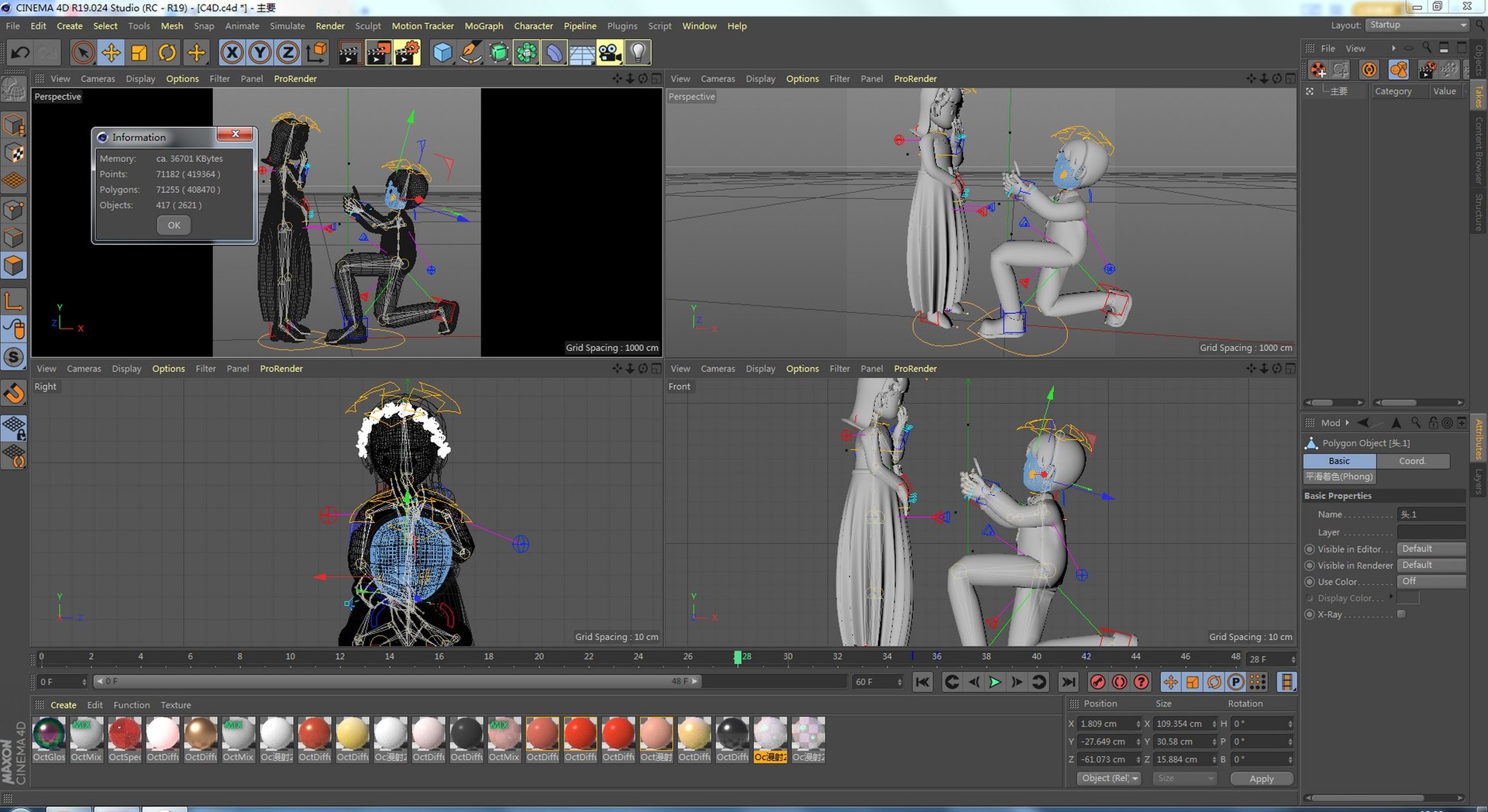The image size is (1488, 812).
Task: Select the Rotate tool
Action: point(167,53)
